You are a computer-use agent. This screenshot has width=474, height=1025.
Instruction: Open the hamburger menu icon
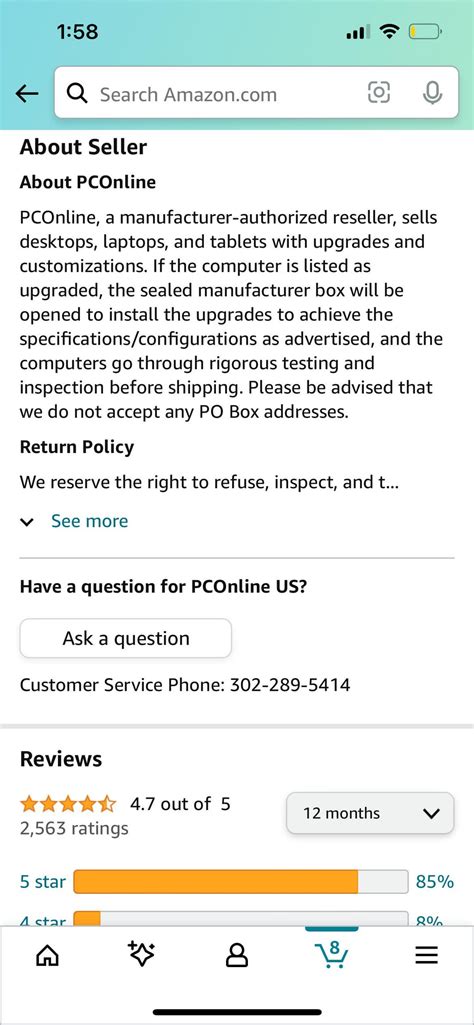point(427,956)
